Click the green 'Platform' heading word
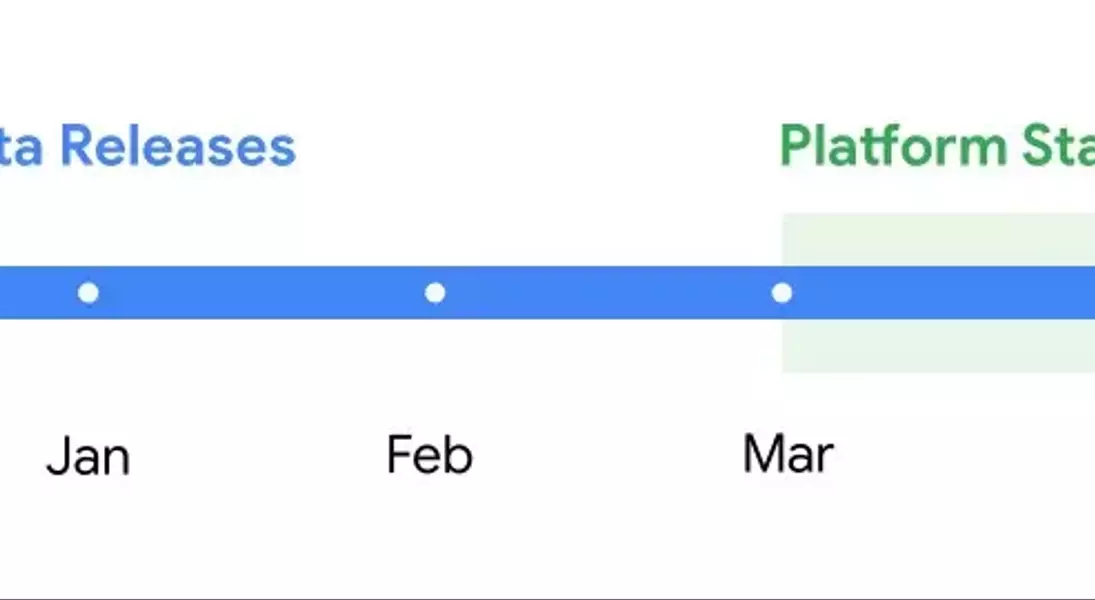Screen dimensions: 1095x600 point(893,145)
